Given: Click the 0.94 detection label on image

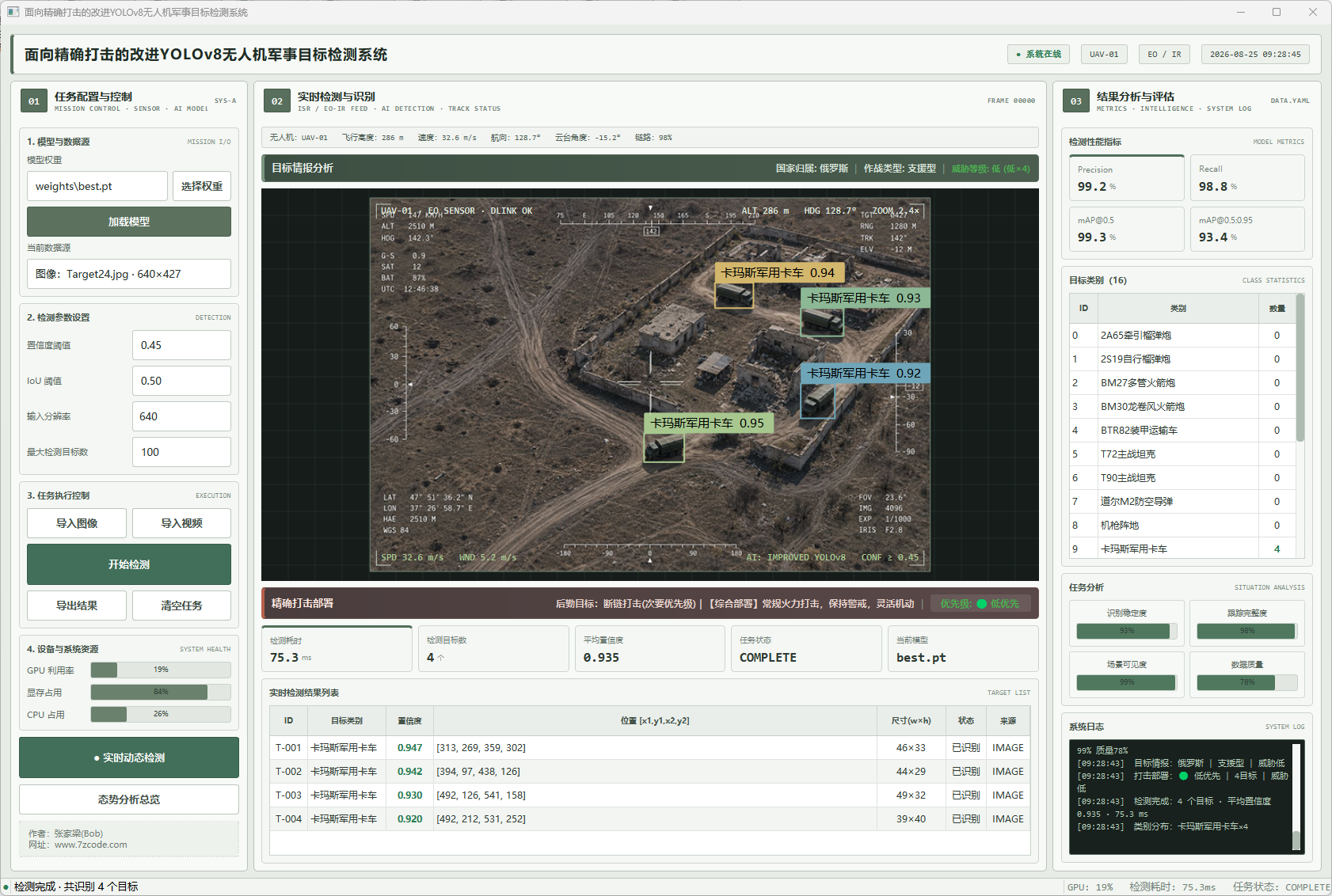Looking at the screenshot, I should pos(778,273).
